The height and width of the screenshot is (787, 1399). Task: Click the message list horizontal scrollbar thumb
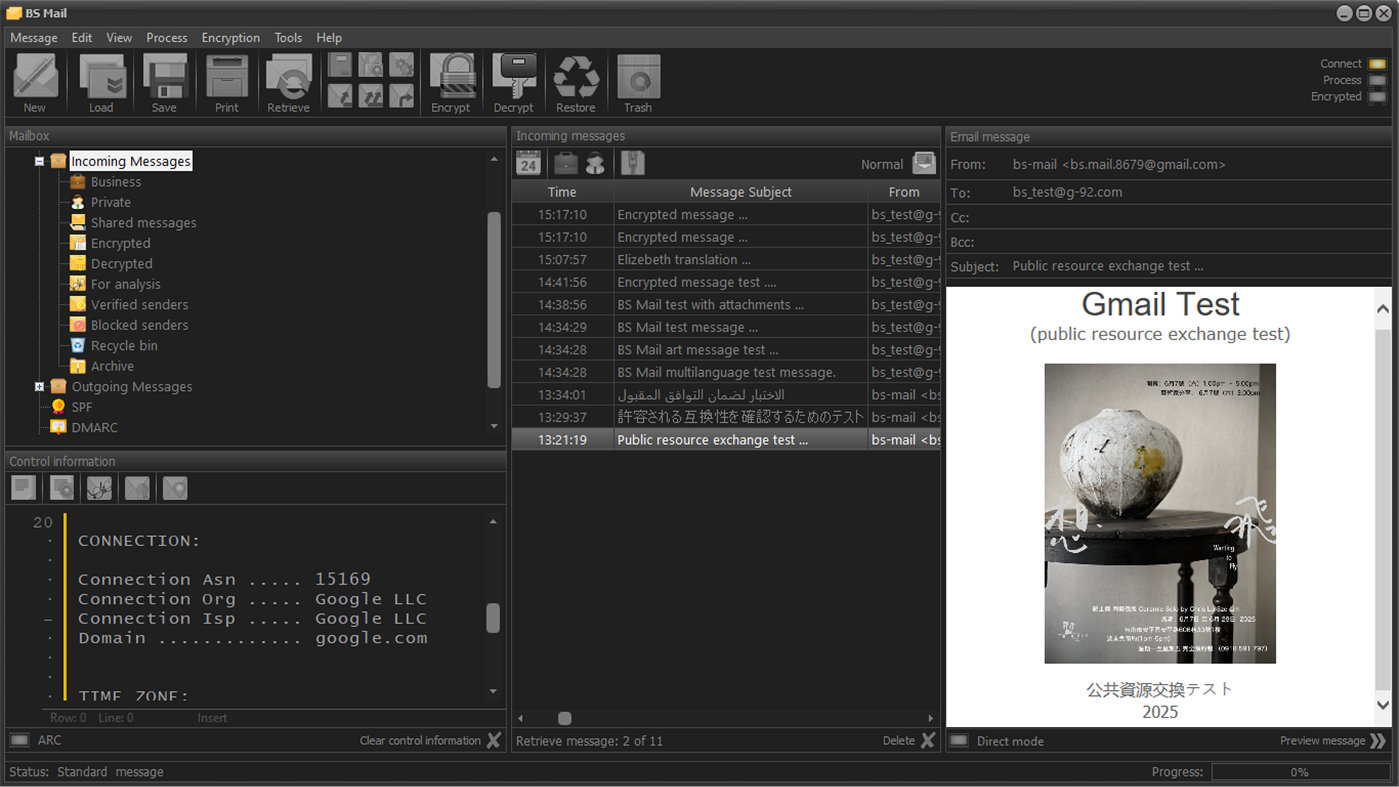[x=565, y=718]
